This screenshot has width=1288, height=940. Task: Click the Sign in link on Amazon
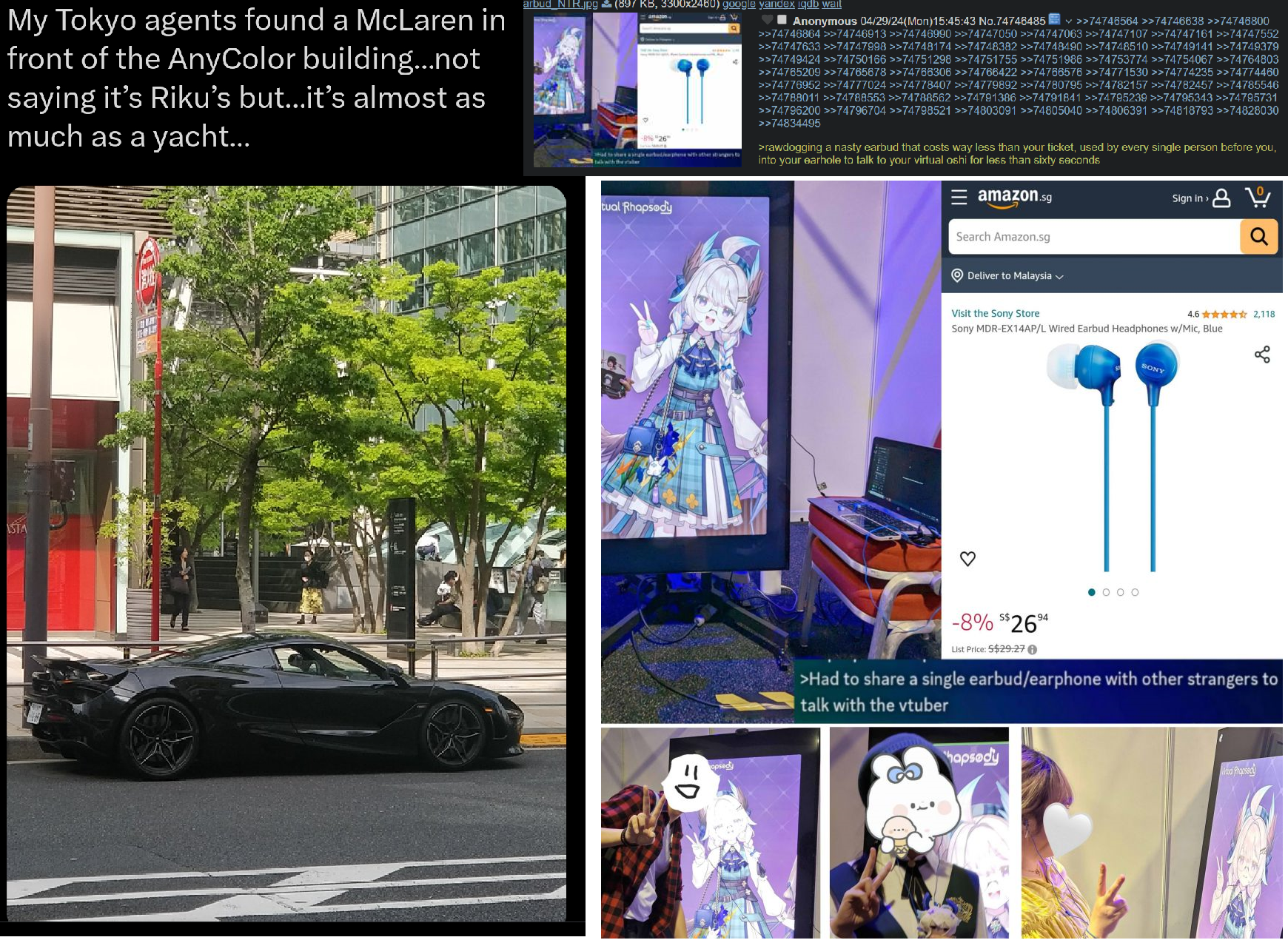point(1190,198)
